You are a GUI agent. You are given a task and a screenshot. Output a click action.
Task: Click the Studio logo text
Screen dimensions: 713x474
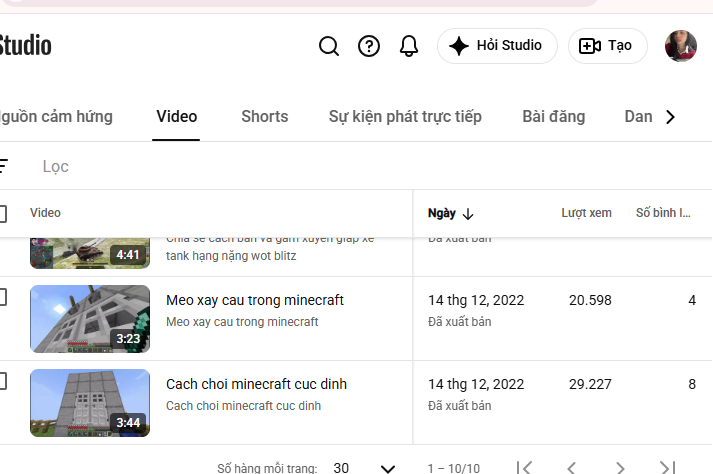(x=25, y=45)
